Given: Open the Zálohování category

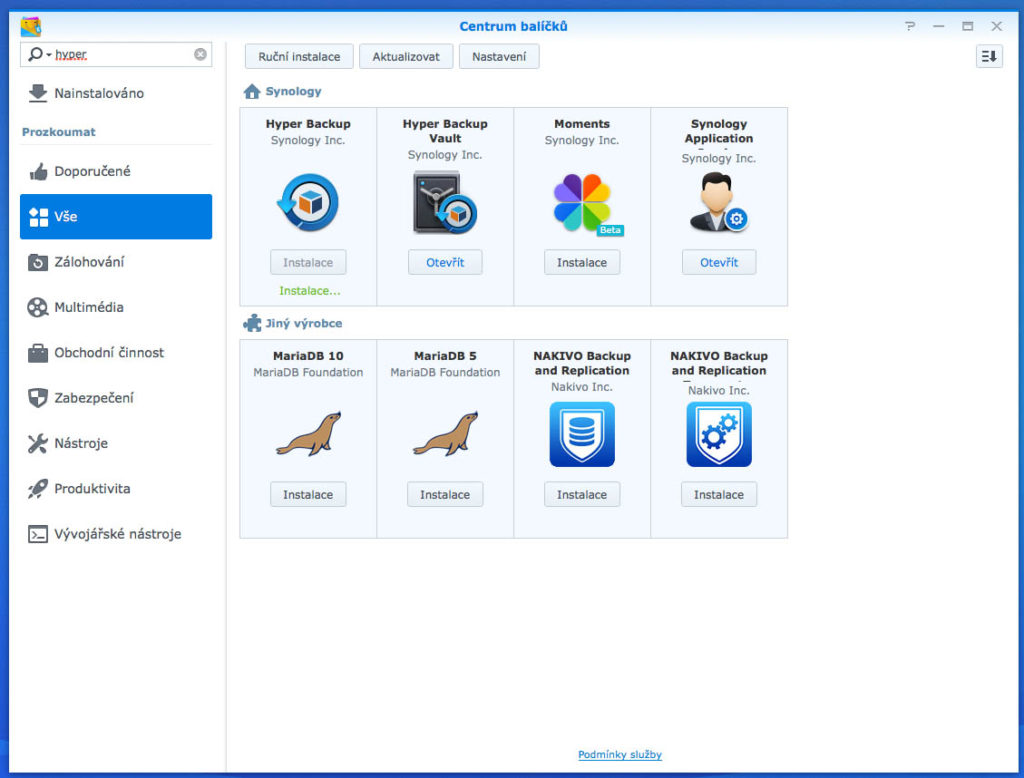Looking at the screenshot, I should (116, 262).
